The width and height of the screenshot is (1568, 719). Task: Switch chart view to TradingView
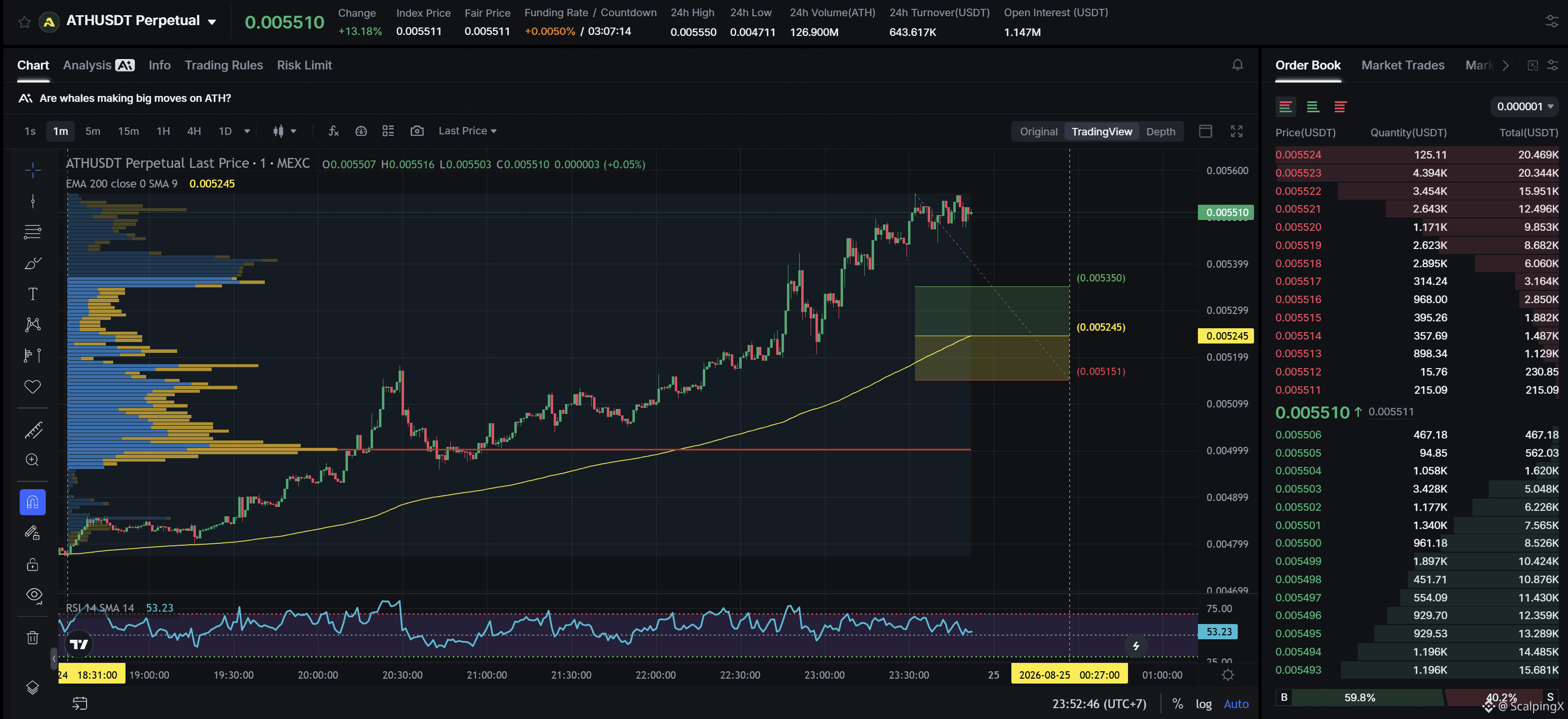point(1101,131)
